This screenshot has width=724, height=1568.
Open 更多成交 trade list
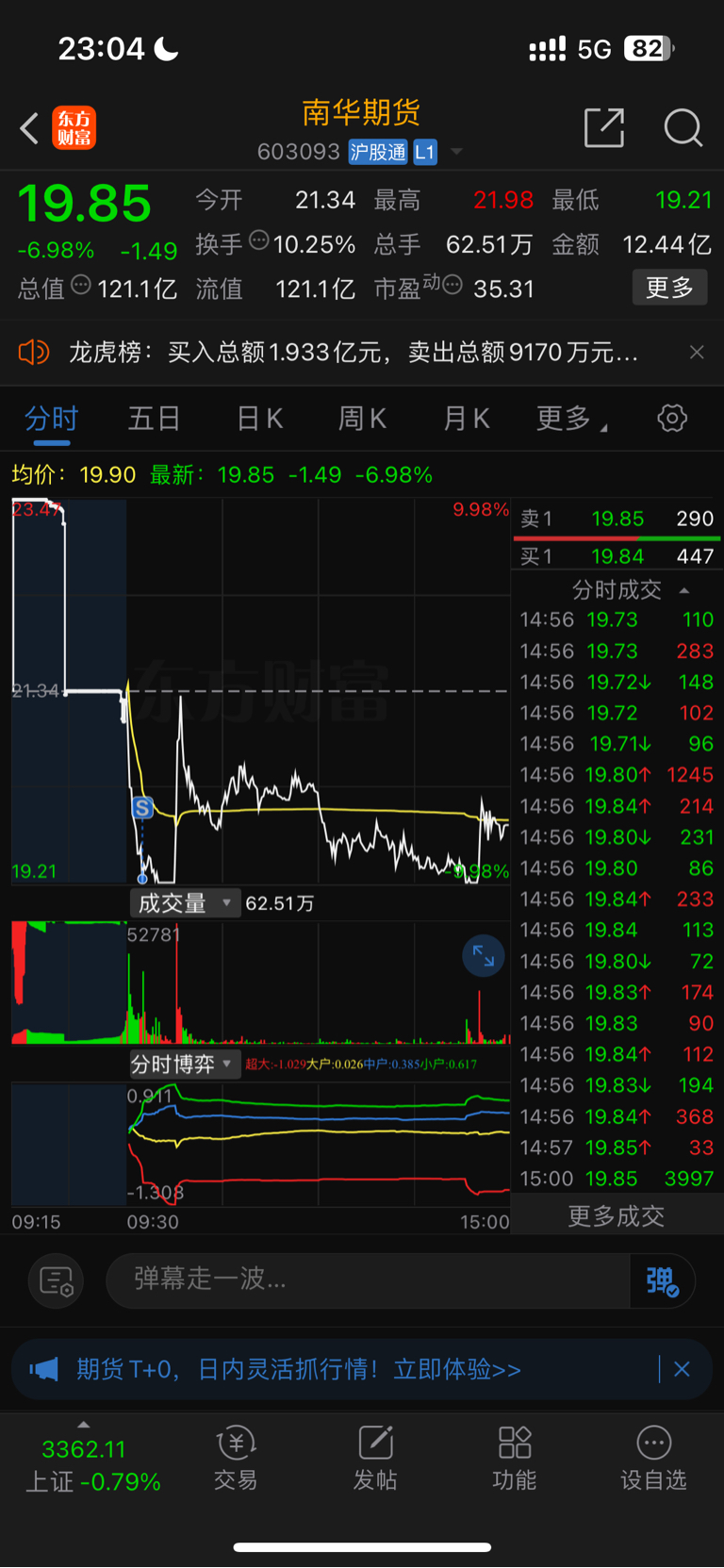(x=617, y=1216)
